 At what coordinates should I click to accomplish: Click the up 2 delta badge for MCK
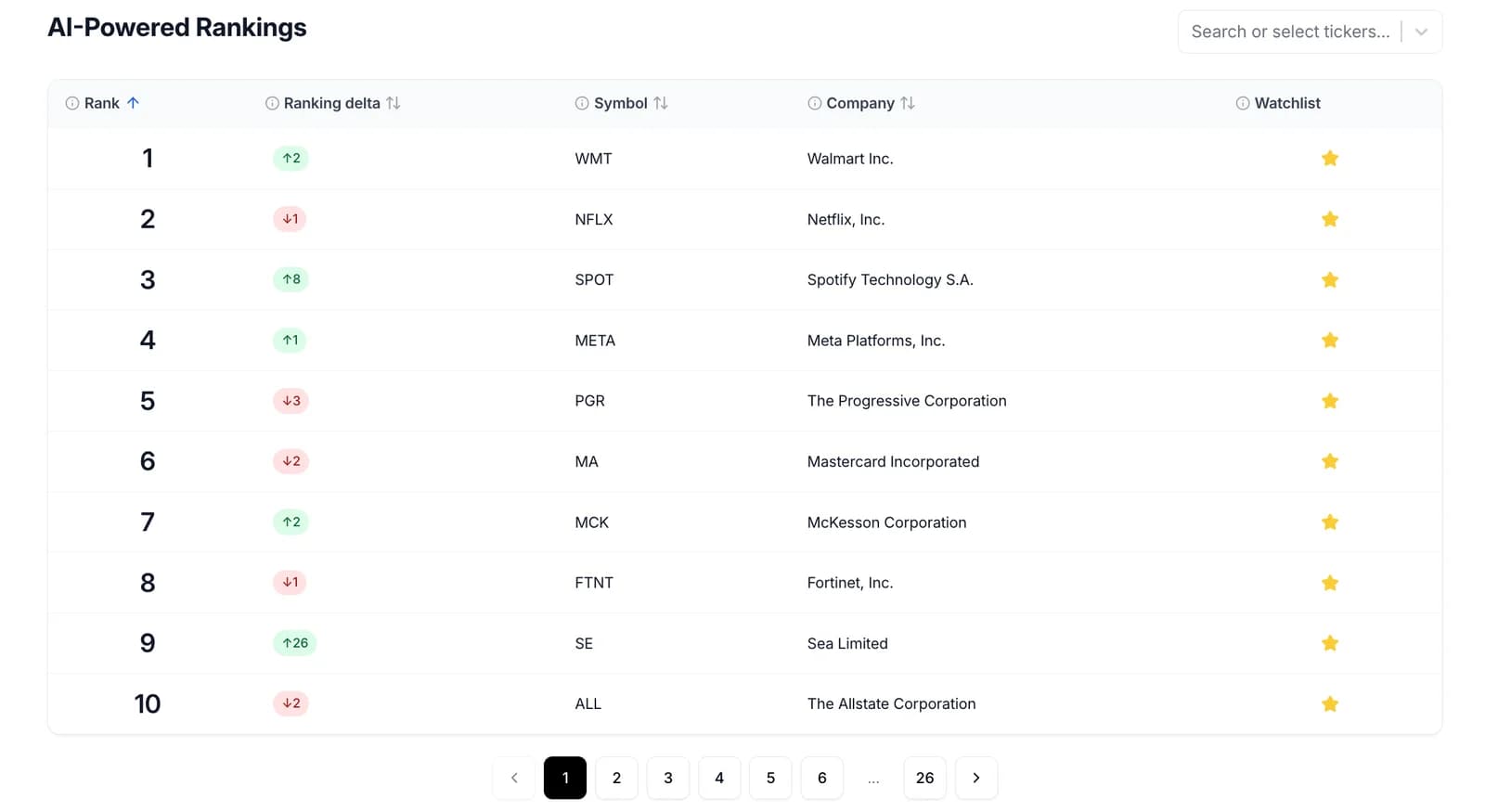coord(291,522)
